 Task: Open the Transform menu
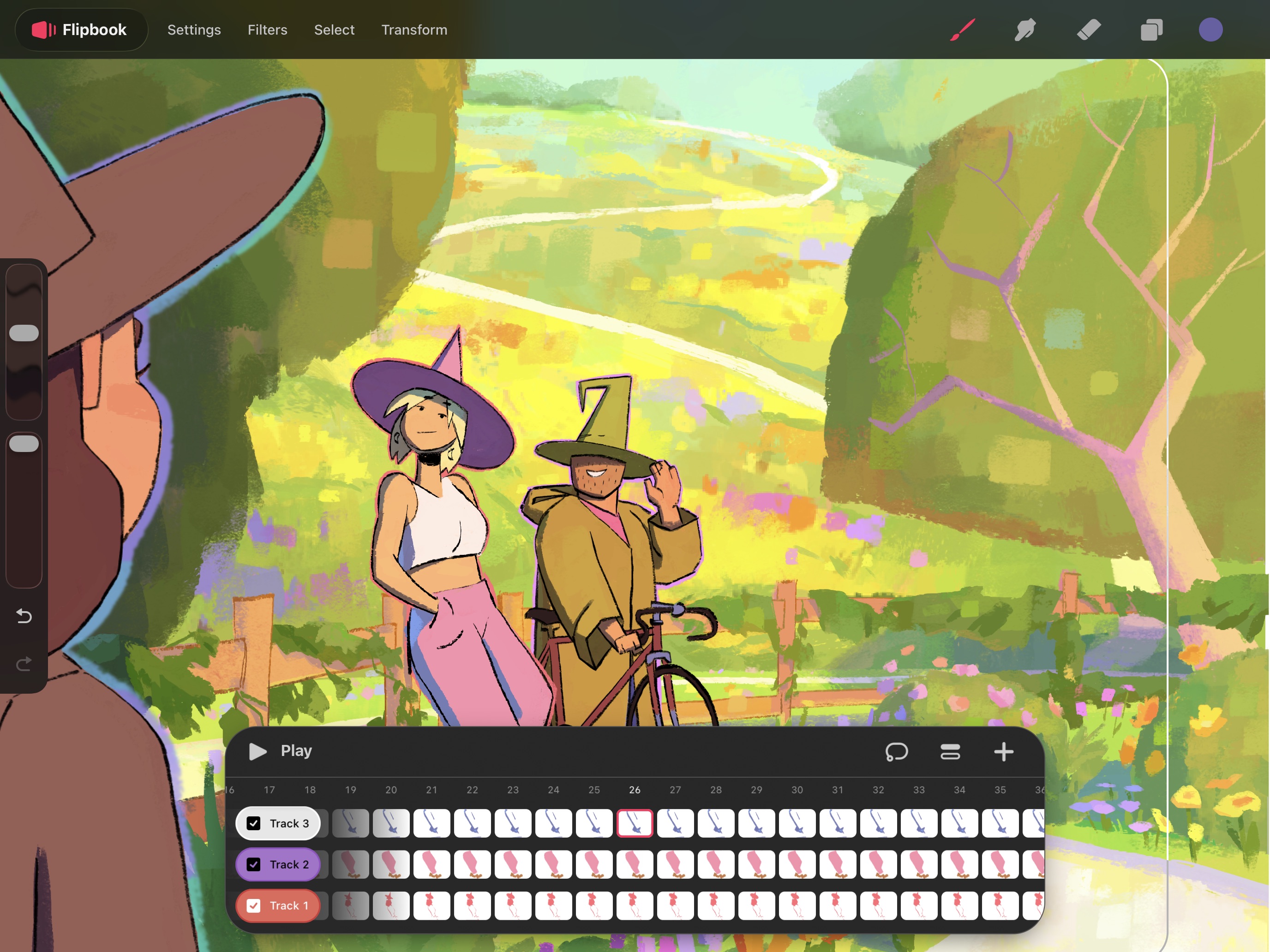coord(414,30)
